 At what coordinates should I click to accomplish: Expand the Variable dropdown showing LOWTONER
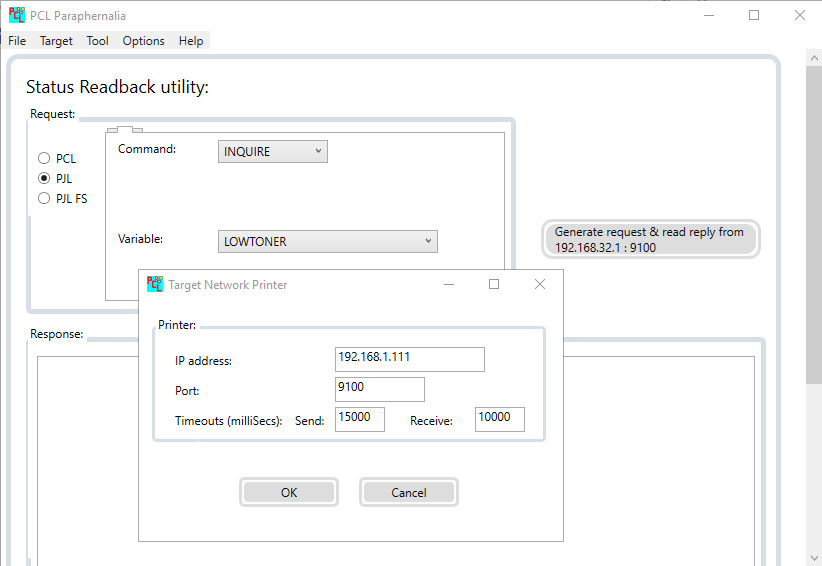click(x=328, y=242)
